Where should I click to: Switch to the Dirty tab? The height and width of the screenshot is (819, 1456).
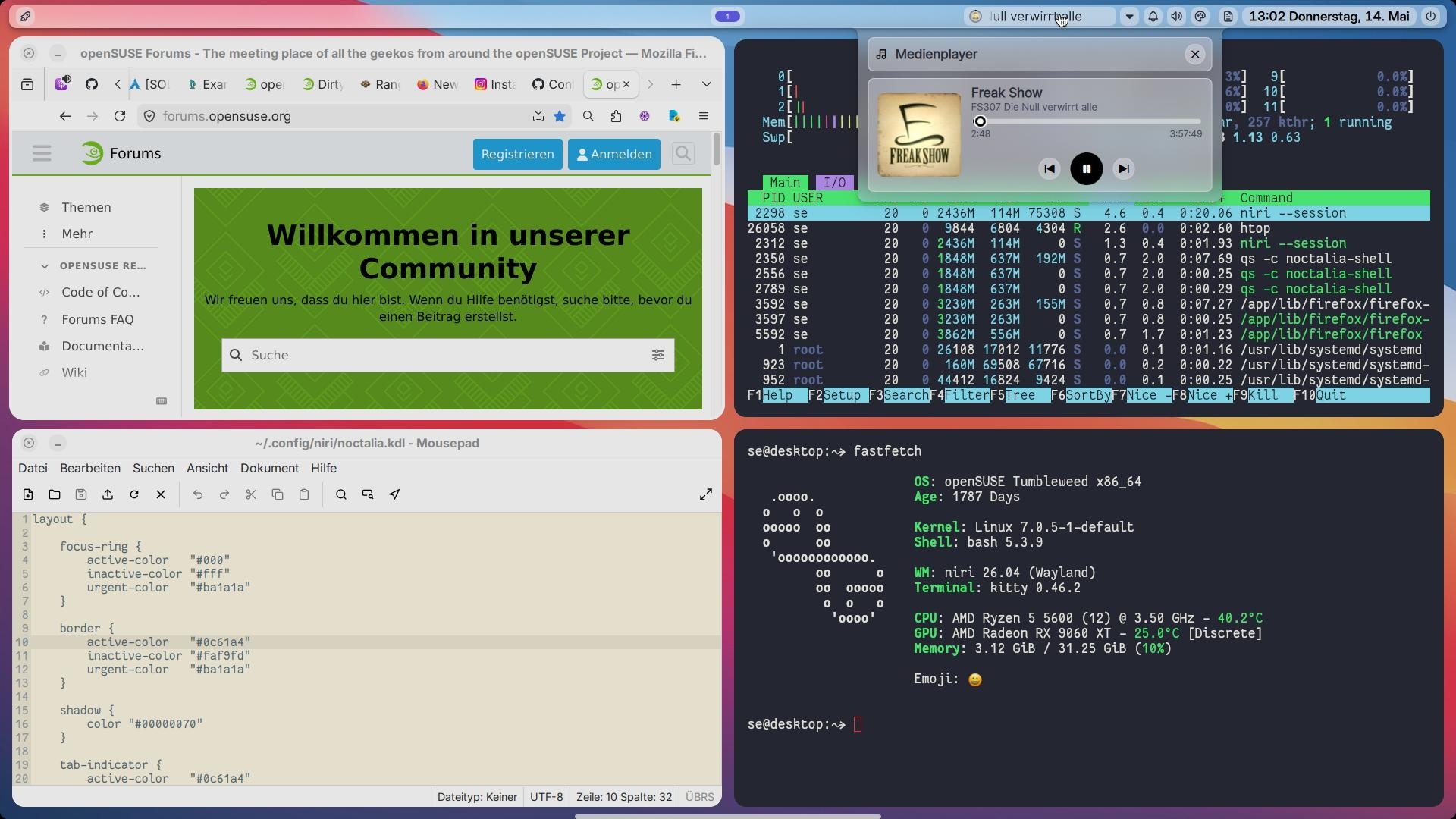coord(322,84)
